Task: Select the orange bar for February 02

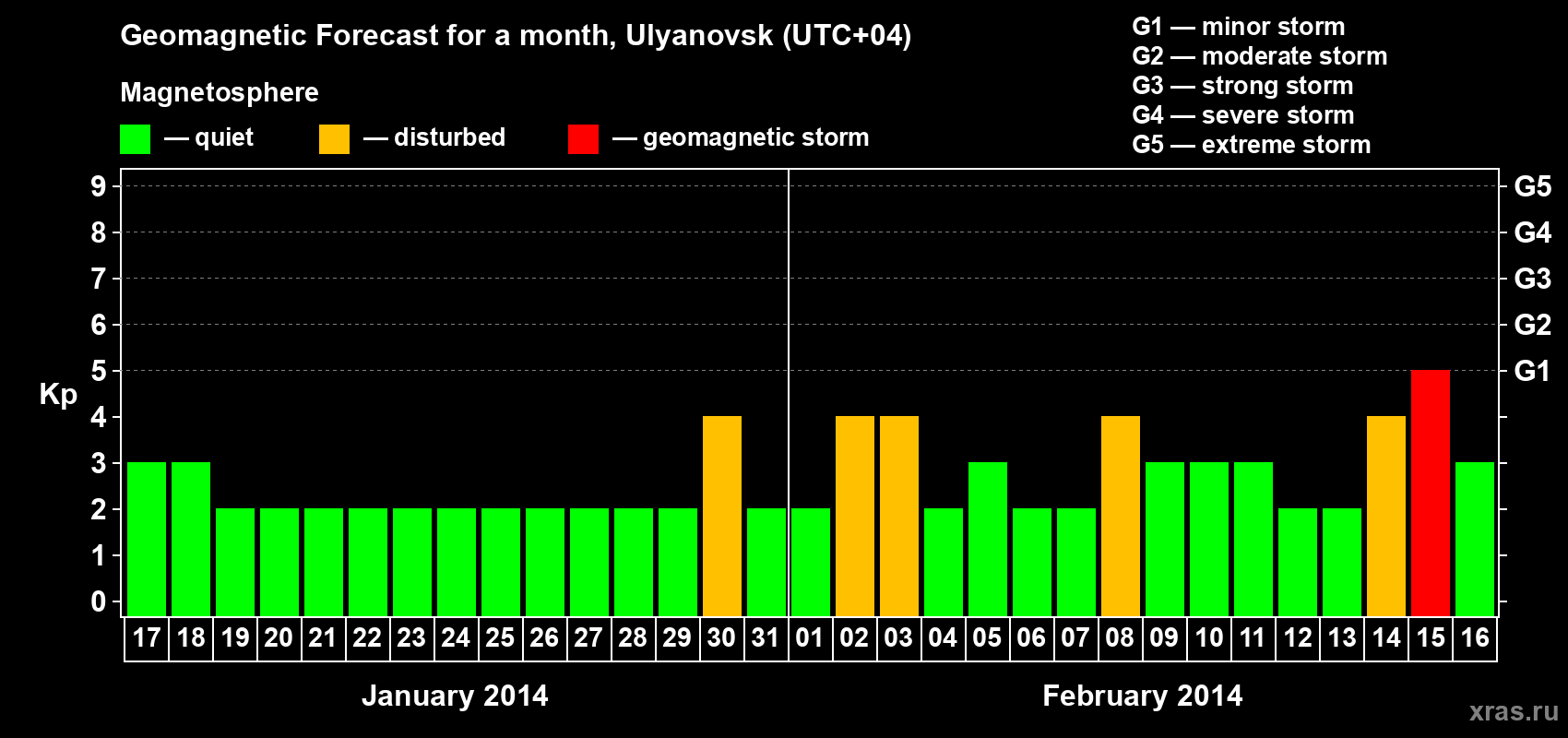Action: tap(855, 516)
